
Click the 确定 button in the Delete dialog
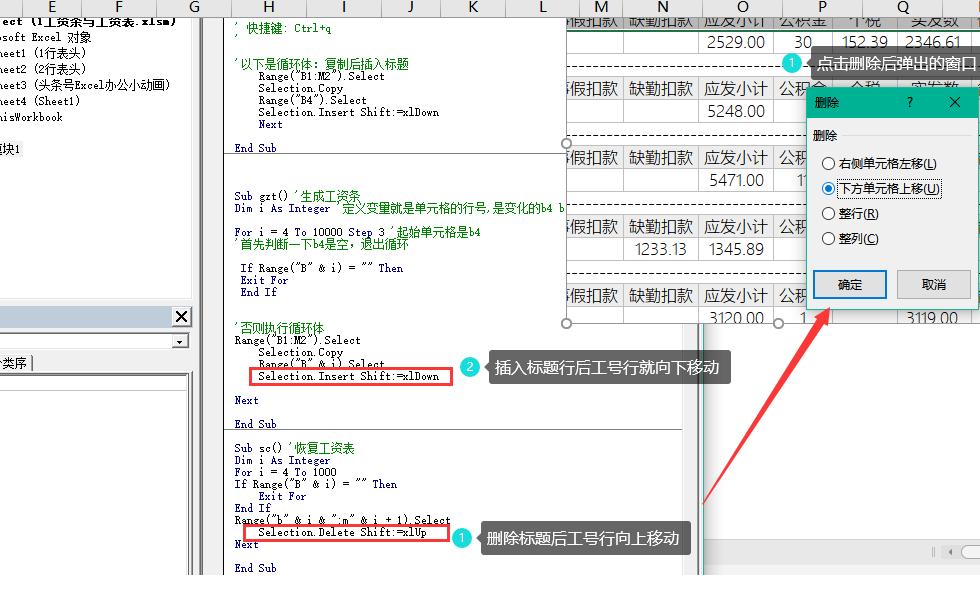pyautogui.click(x=851, y=284)
